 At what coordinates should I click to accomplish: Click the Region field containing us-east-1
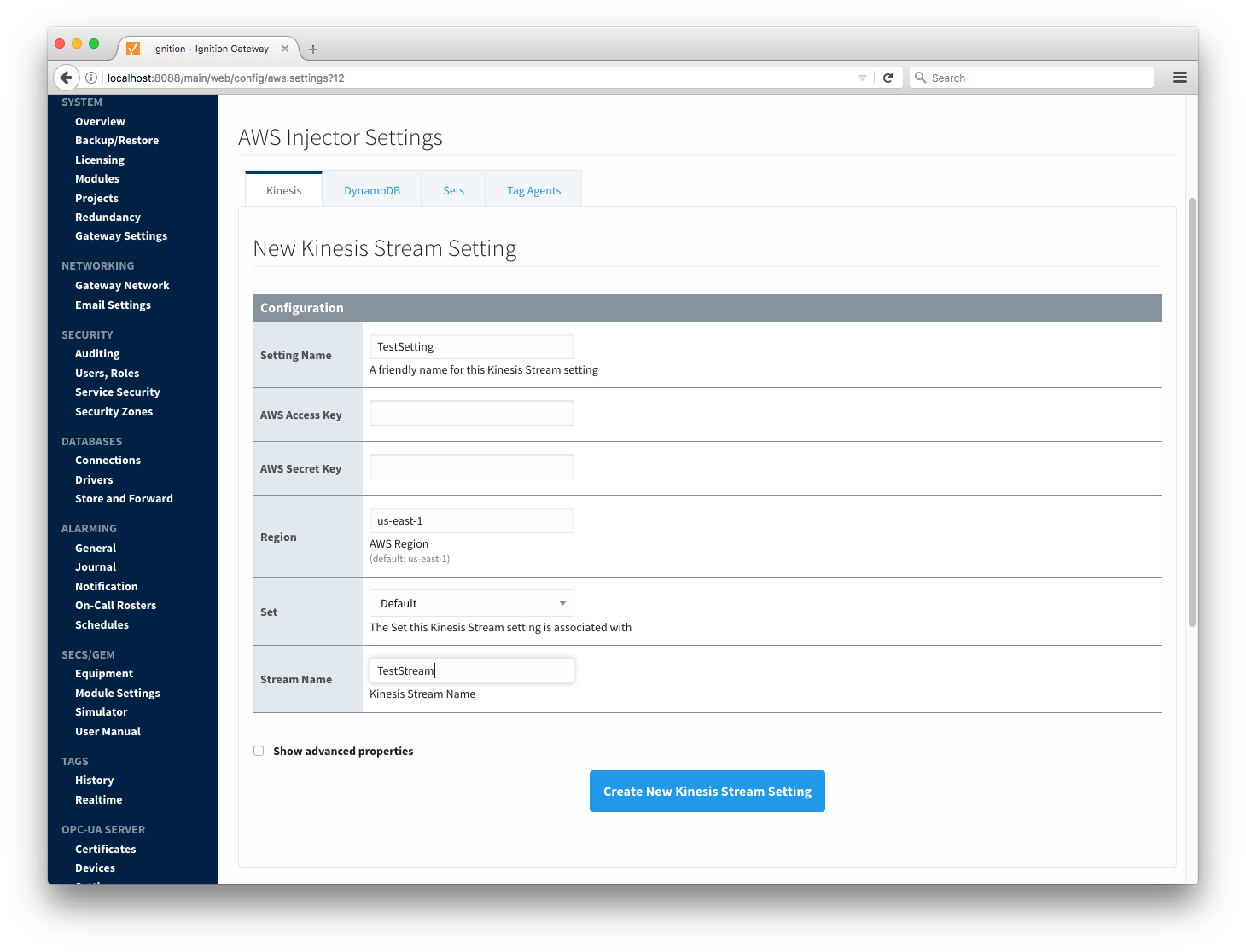tap(471, 520)
